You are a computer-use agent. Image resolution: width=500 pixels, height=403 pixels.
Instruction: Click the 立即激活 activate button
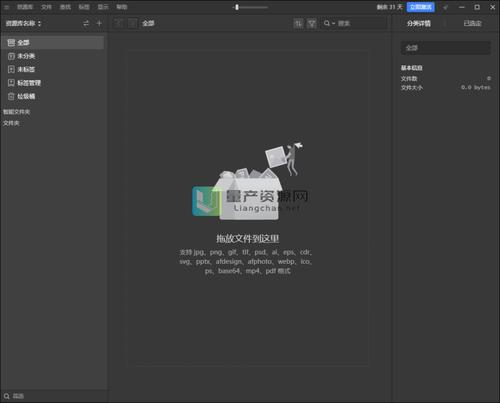point(421,7)
